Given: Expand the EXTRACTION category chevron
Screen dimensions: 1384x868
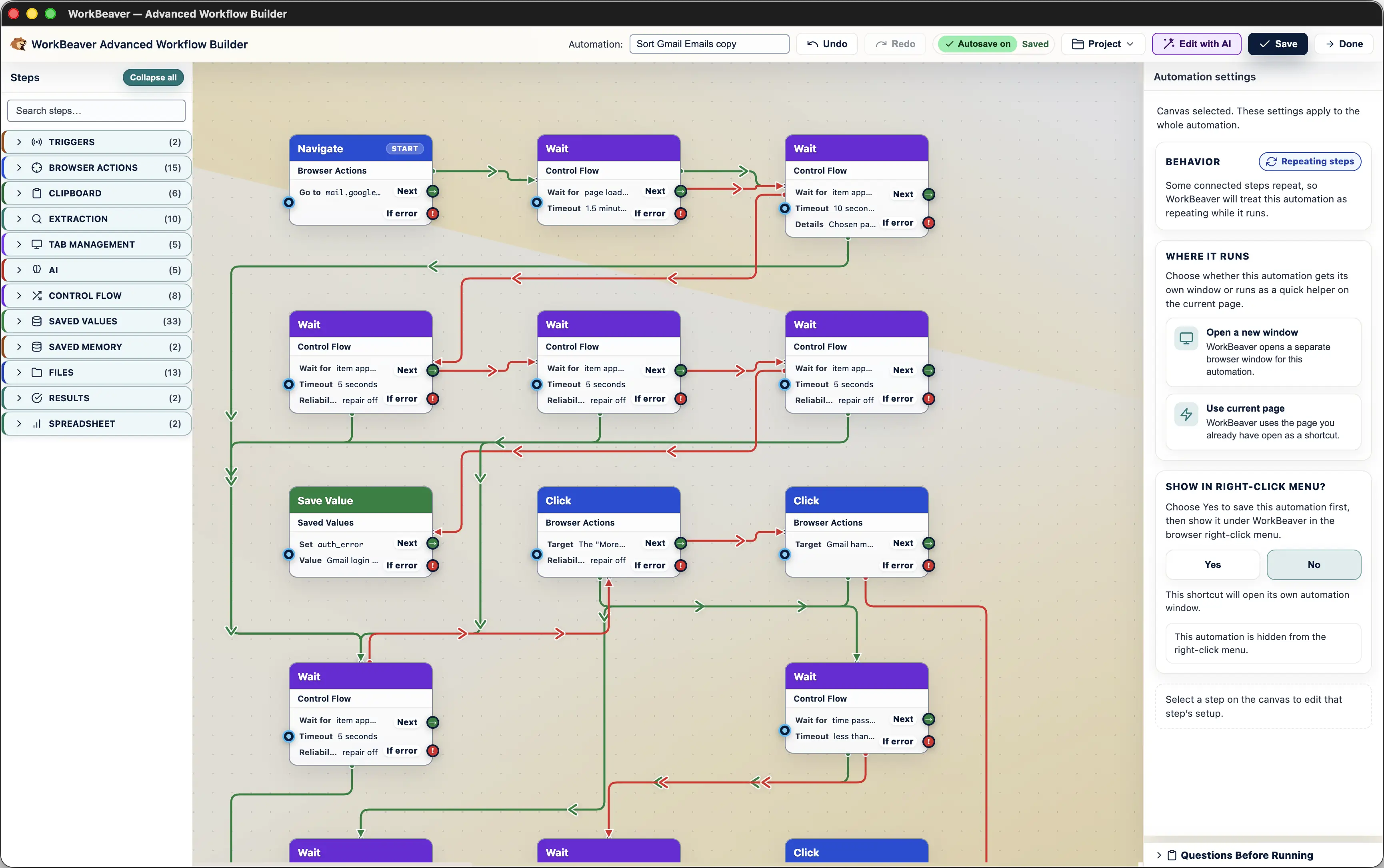Looking at the screenshot, I should pyautogui.click(x=19, y=219).
